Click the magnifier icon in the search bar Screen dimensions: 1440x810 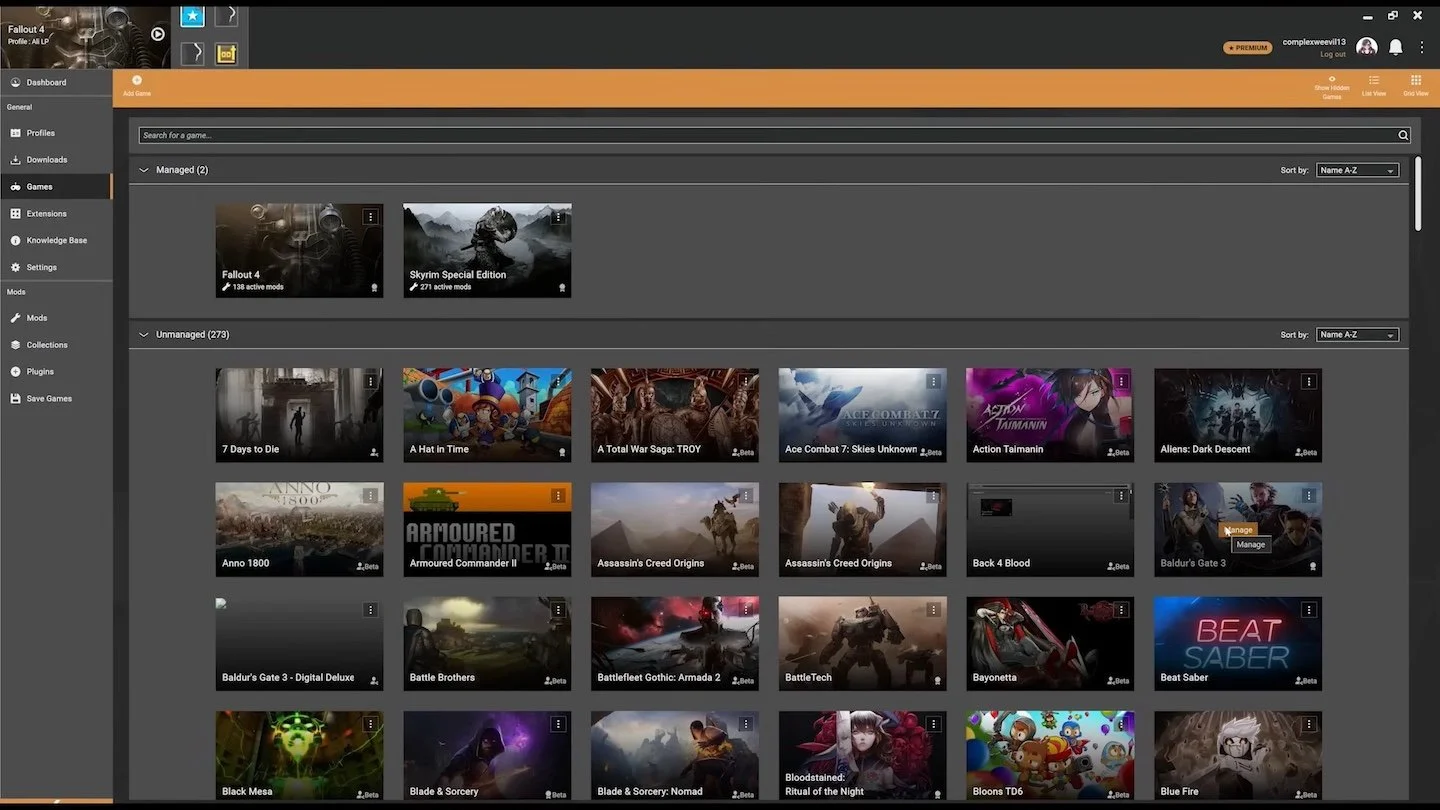click(x=1403, y=135)
